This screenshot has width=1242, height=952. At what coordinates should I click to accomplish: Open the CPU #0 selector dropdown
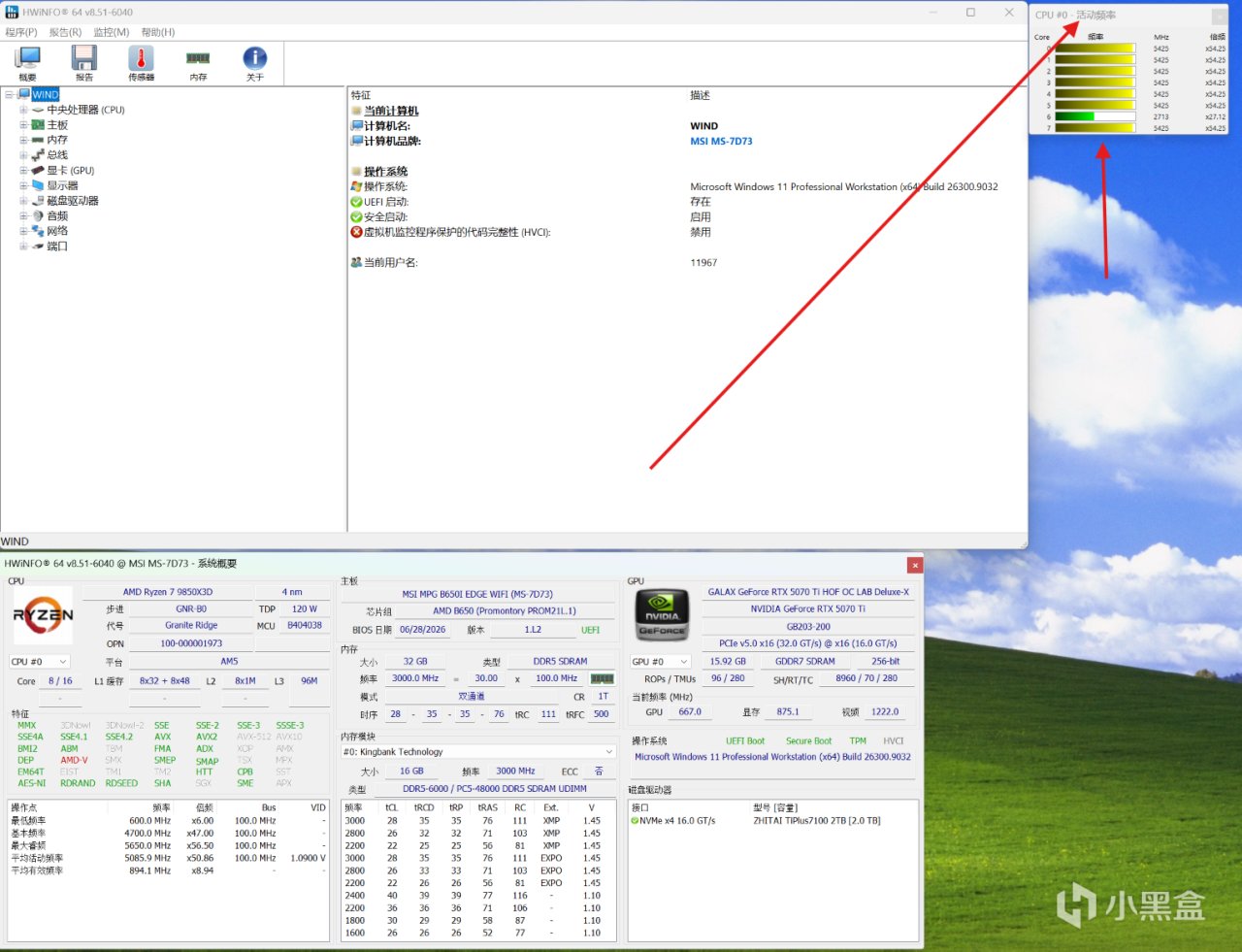point(40,662)
